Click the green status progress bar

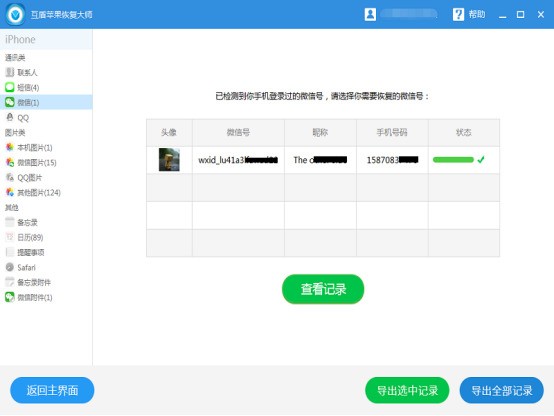(x=453, y=160)
